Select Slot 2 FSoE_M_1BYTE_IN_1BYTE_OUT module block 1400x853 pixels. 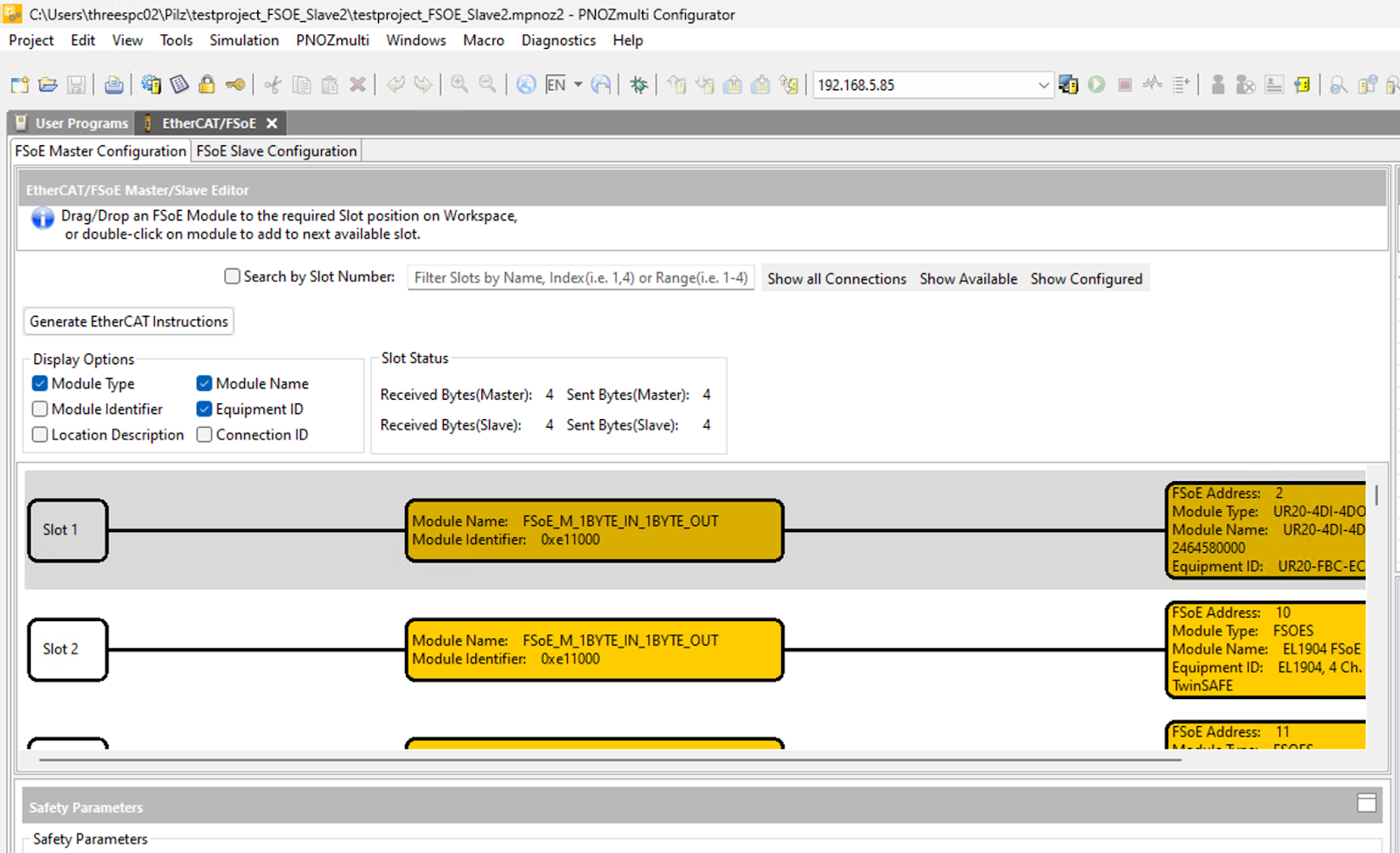click(594, 649)
